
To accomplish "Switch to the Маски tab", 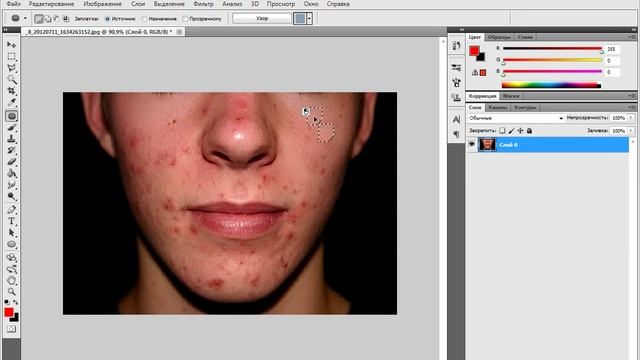I will (511, 96).
